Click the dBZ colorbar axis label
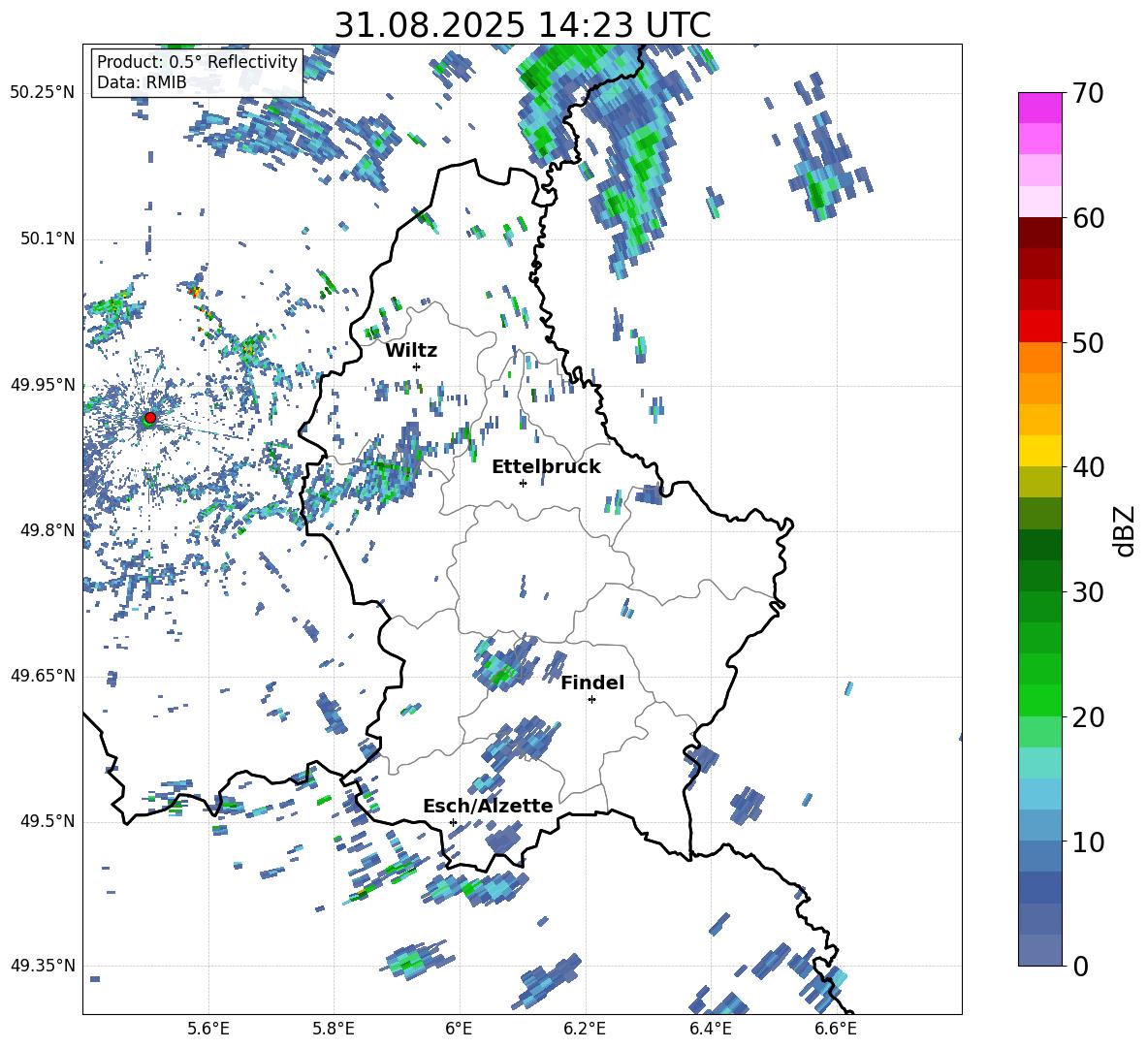 coord(1124,531)
